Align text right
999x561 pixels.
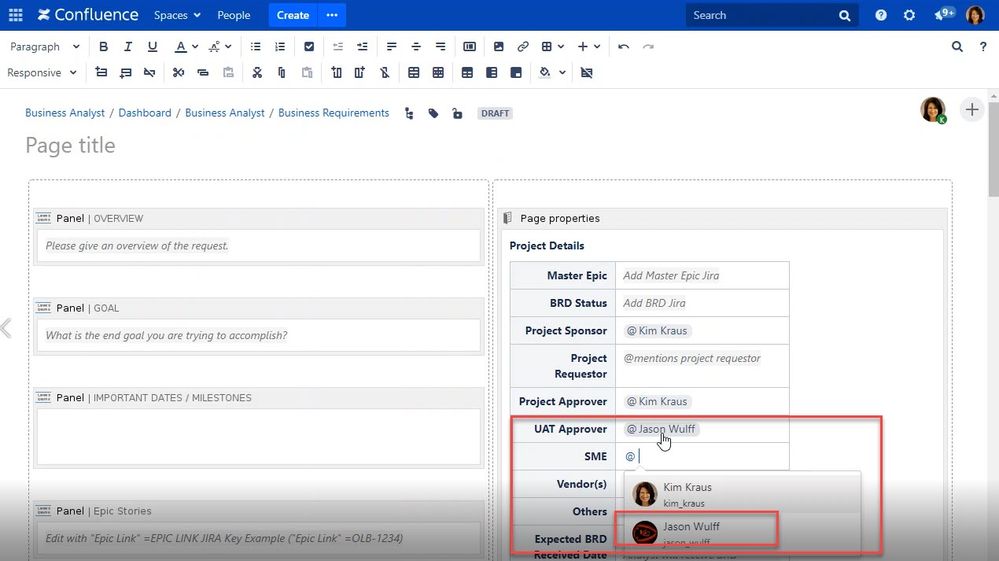tap(440, 46)
